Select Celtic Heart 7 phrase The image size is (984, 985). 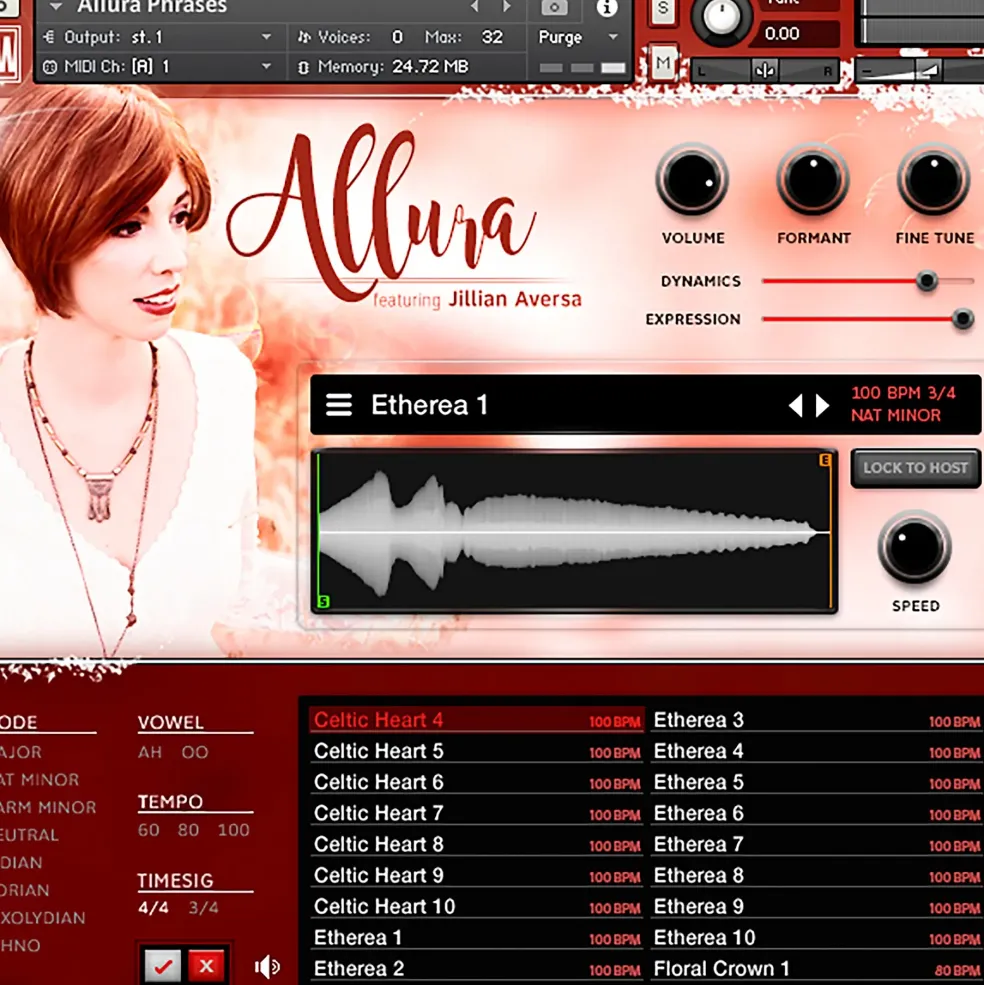point(477,813)
